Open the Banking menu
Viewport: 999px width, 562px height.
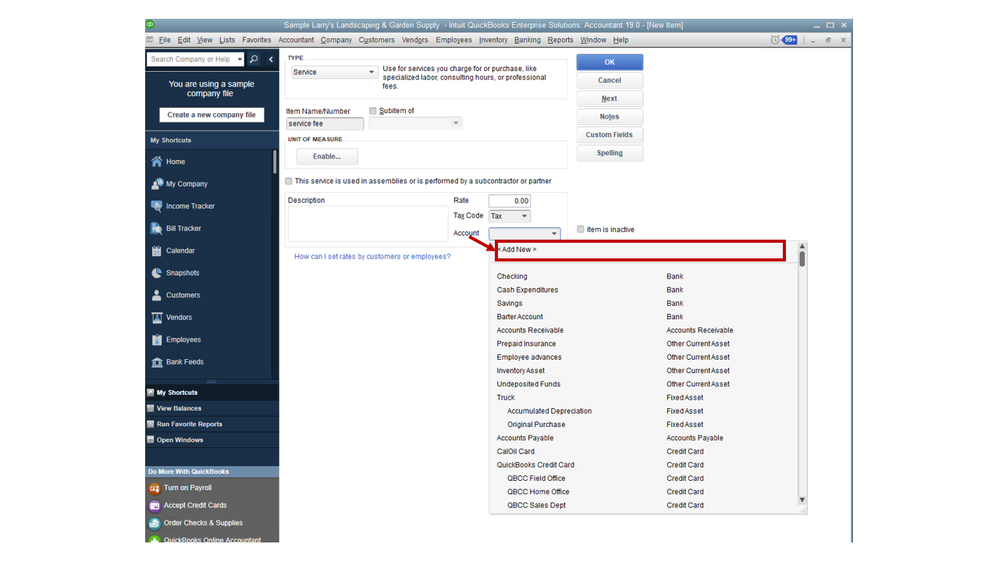pyautogui.click(x=528, y=40)
